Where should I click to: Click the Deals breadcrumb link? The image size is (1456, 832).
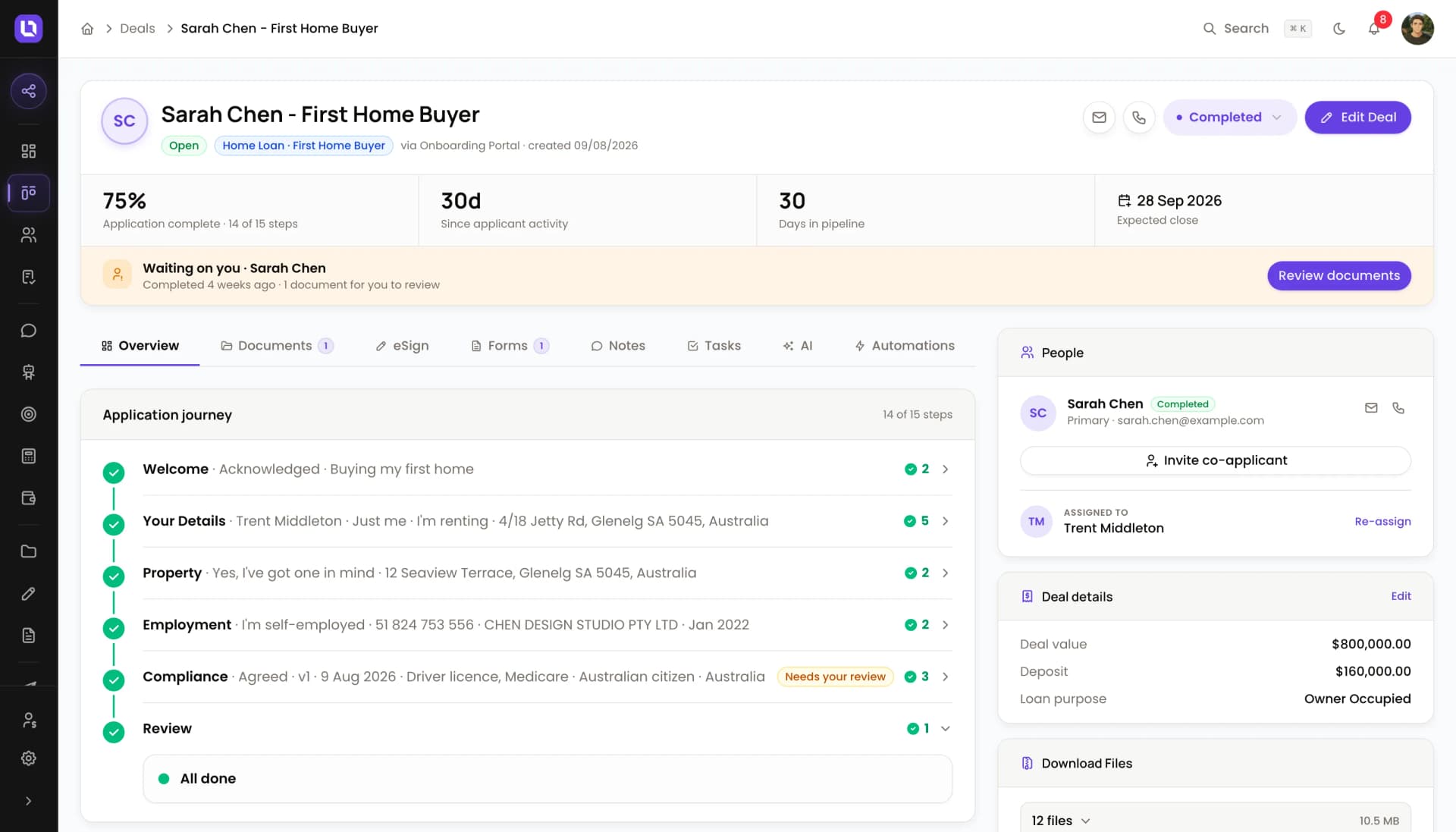[137, 29]
